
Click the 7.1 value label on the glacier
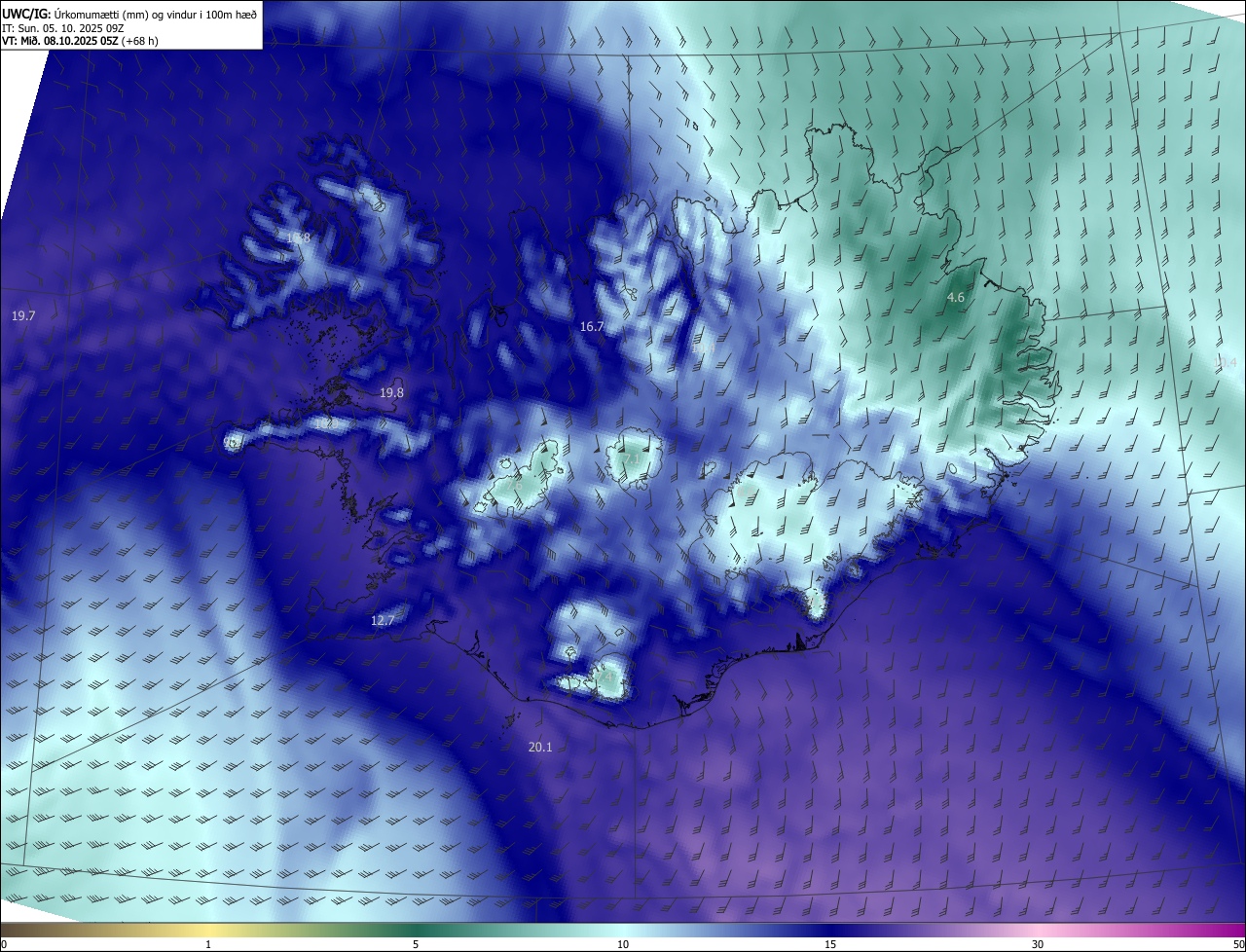coord(632,458)
